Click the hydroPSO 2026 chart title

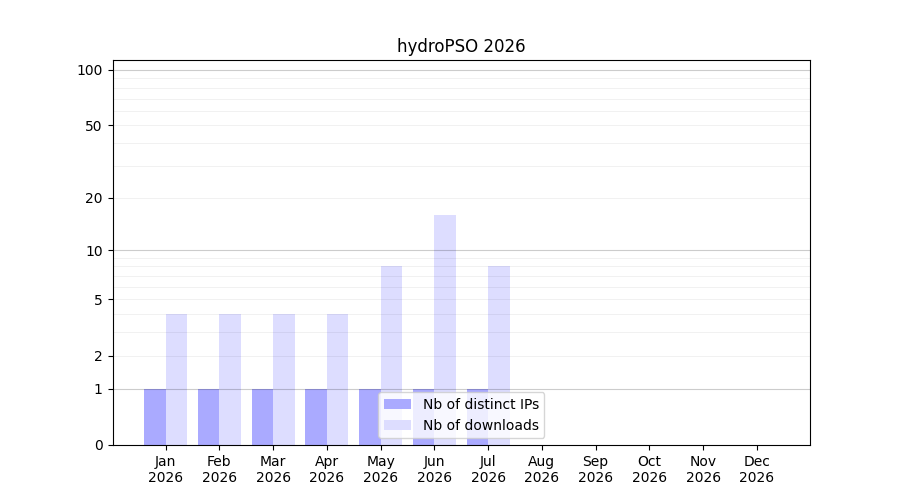point(461,46)
